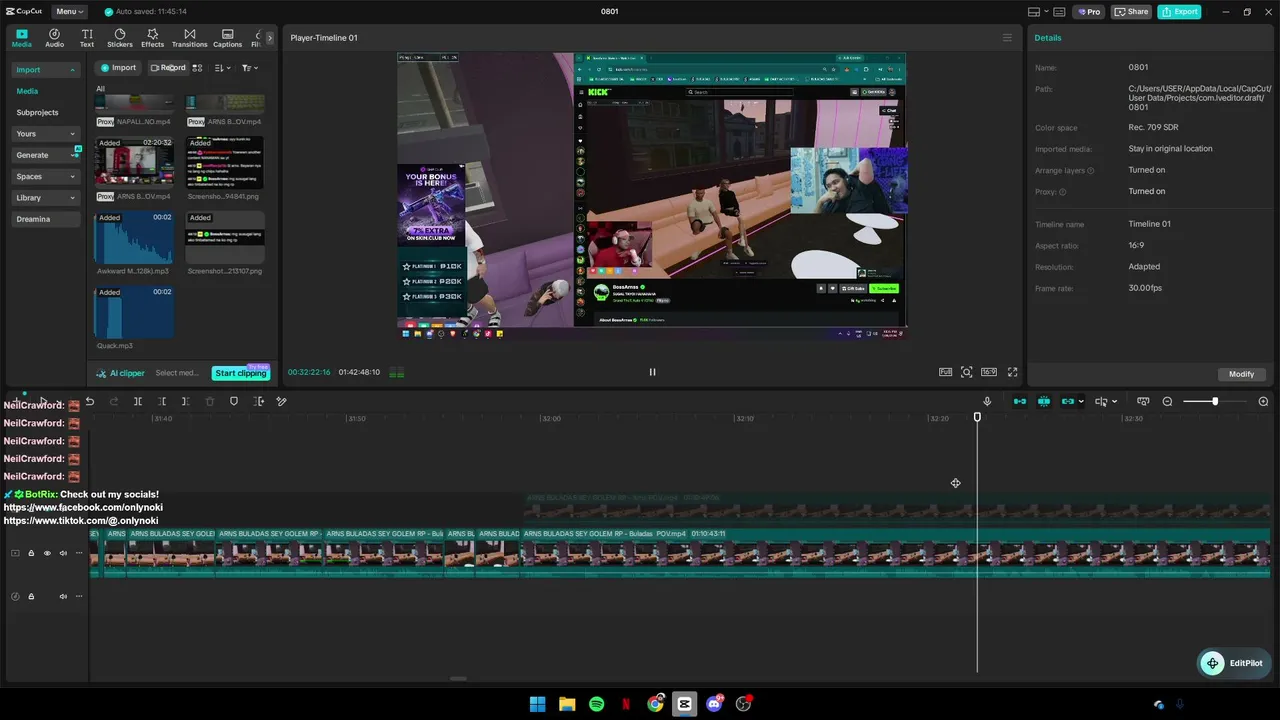
Task: Click the Export button
Action: pyautogui.click(x=1180, y=12)
